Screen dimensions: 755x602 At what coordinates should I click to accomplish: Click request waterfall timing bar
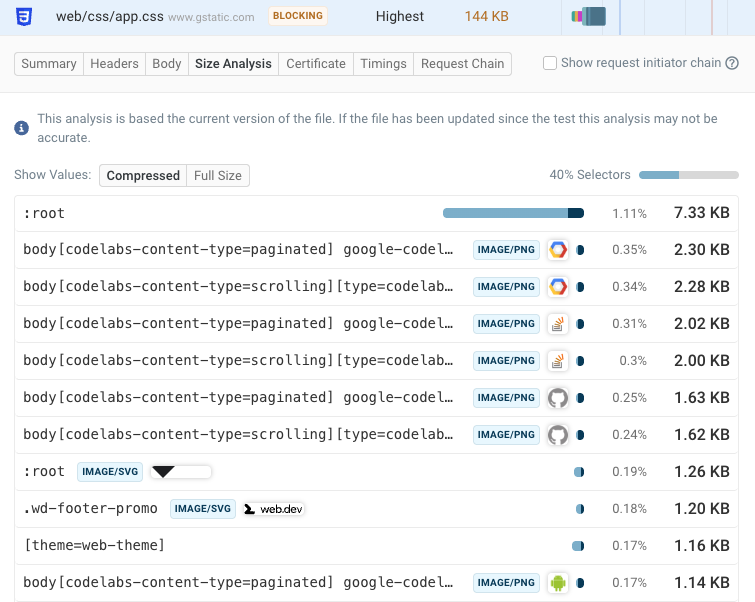click(588, 16)
